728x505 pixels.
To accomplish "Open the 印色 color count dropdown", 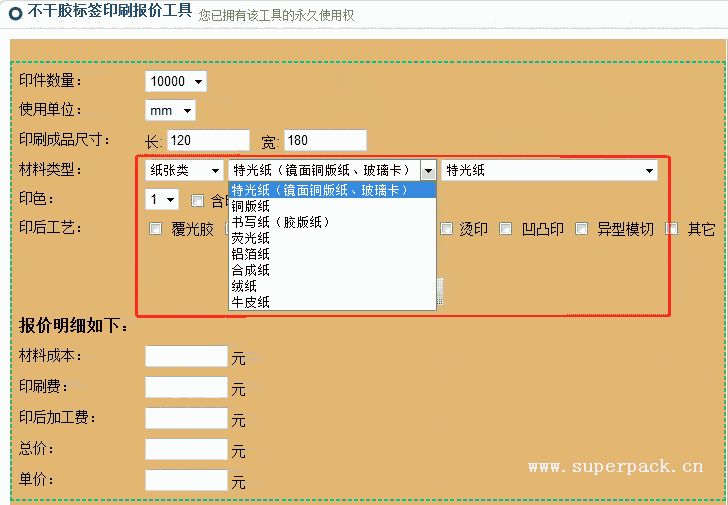I will click(163, 200).
